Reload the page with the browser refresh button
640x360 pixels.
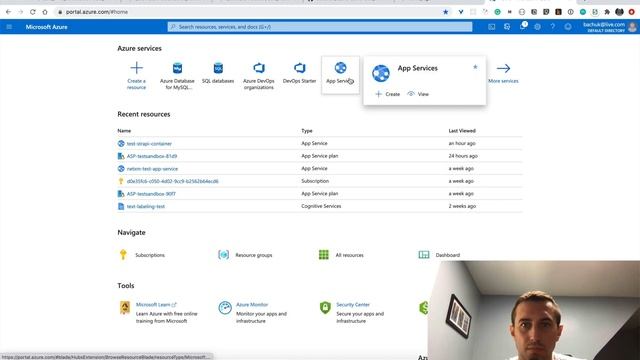pyautogui.click(x=33, y=12)
